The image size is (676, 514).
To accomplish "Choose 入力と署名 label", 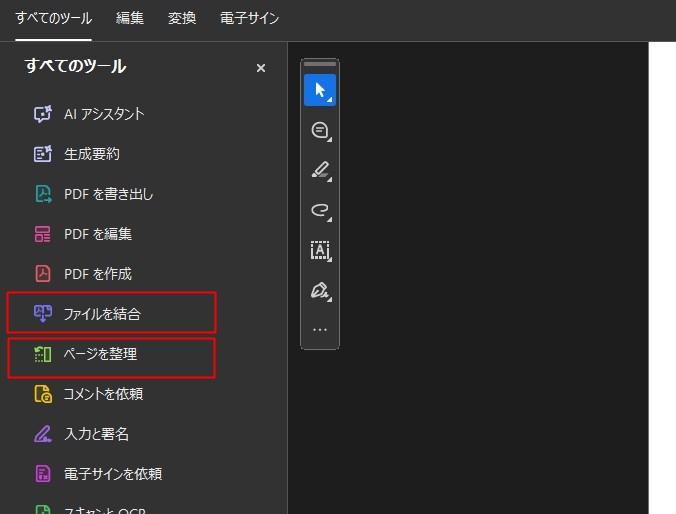I will [x=97, y=434].
